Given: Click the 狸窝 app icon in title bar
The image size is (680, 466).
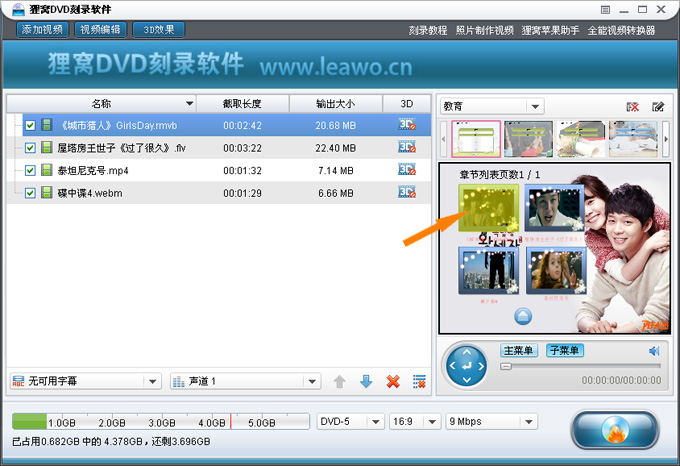Looking at the screenshot, I should 18,10.
